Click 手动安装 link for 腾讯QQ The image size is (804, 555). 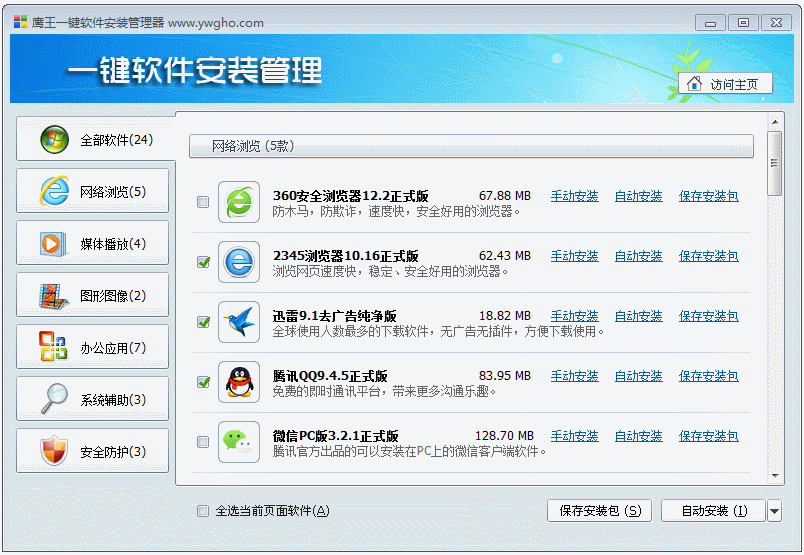pyautogui.click(x=574, y=376)
